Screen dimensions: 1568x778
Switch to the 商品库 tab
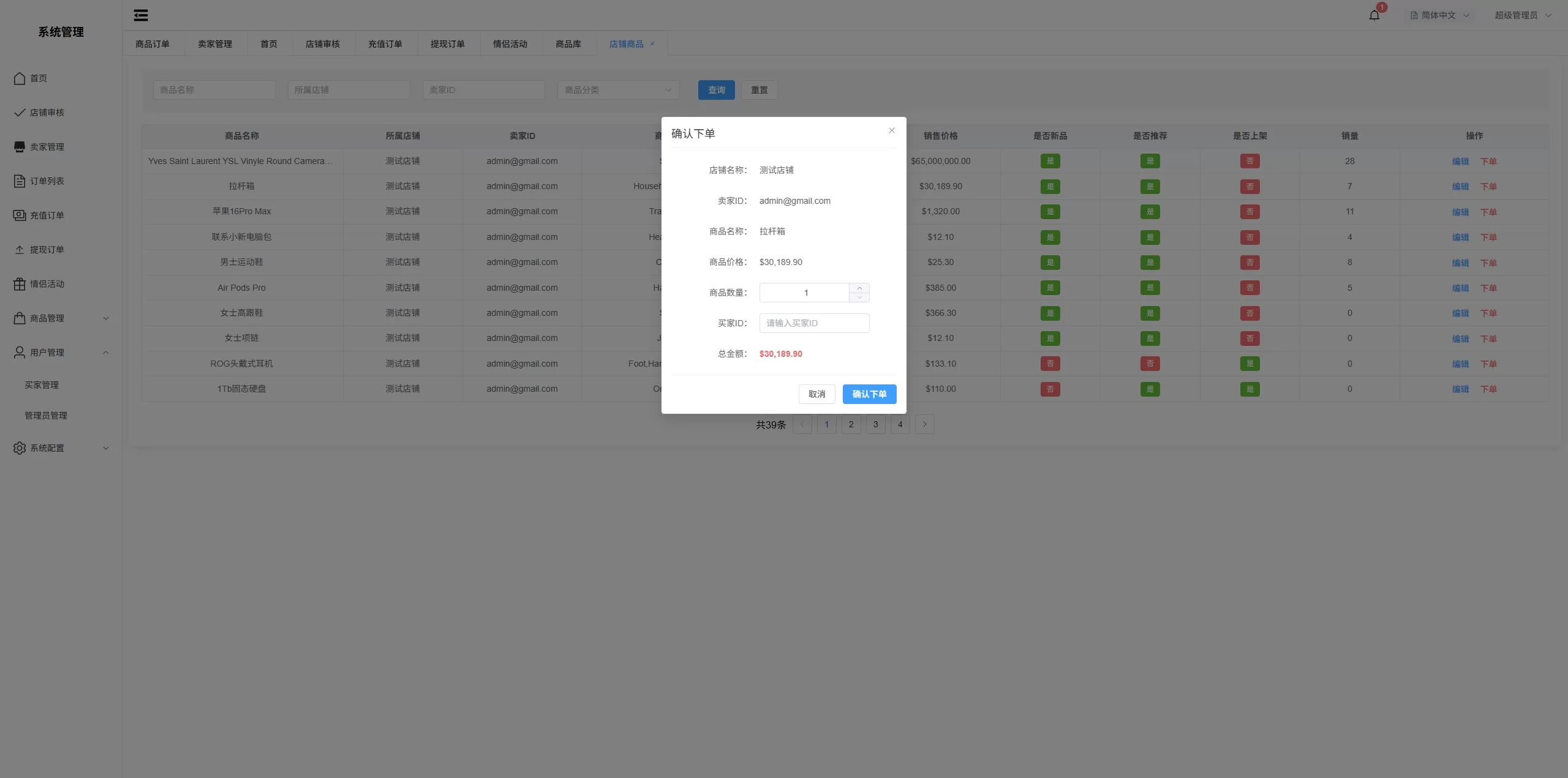568,44
